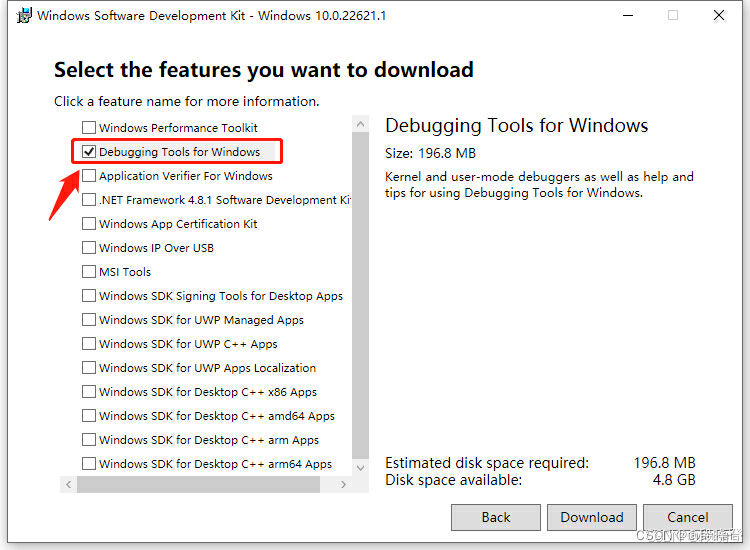Click the Download button
This screenshot has height=550, width=750.
pos(592,517)
